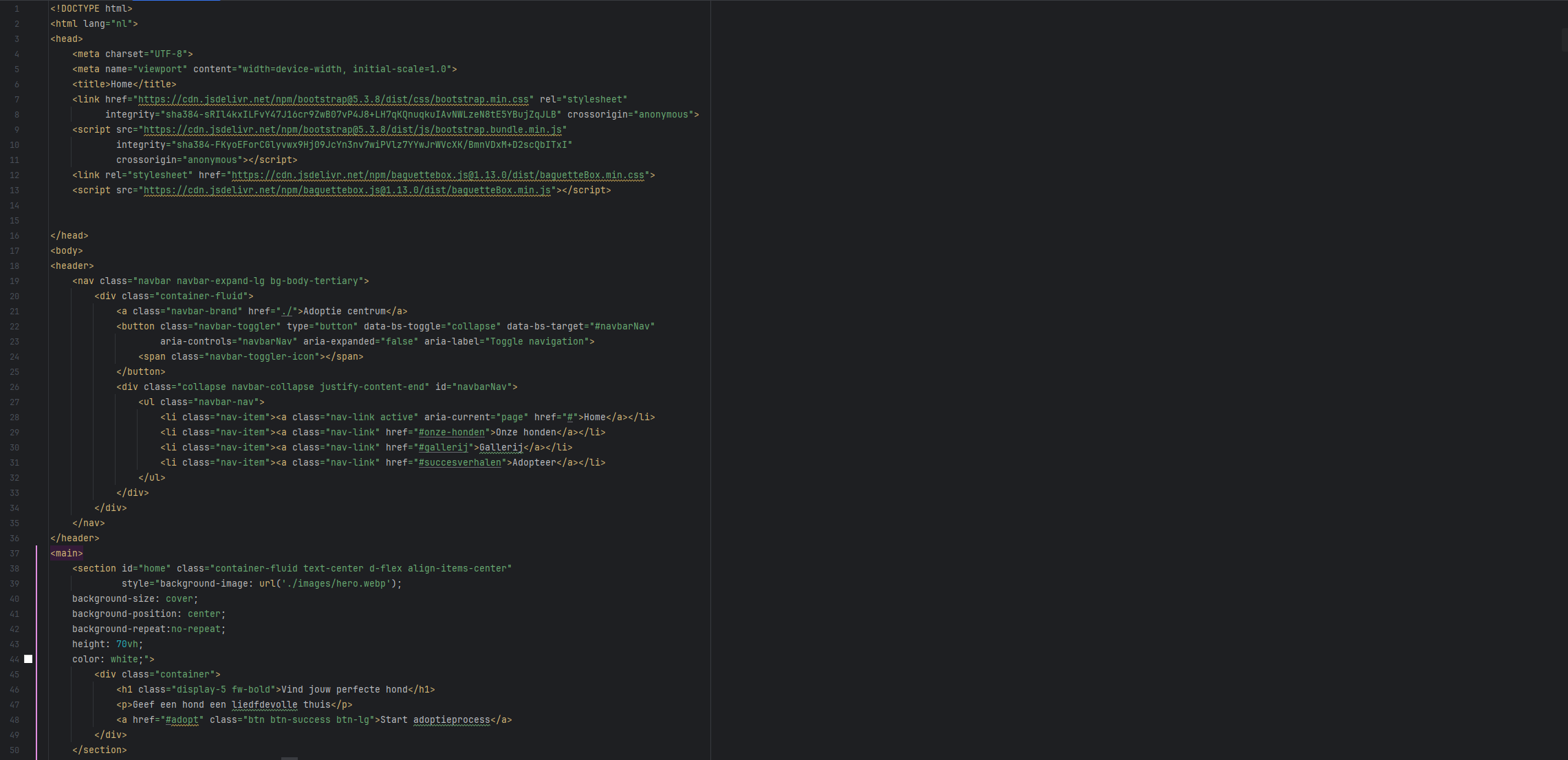This screenshot has height=760, width=1568.
Task: Open the baguetteBox.min.js script URL
Action: tap(347, 191)
